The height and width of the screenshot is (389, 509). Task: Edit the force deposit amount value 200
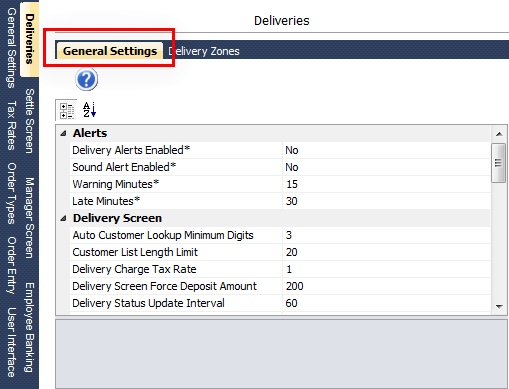coord(387,286)
